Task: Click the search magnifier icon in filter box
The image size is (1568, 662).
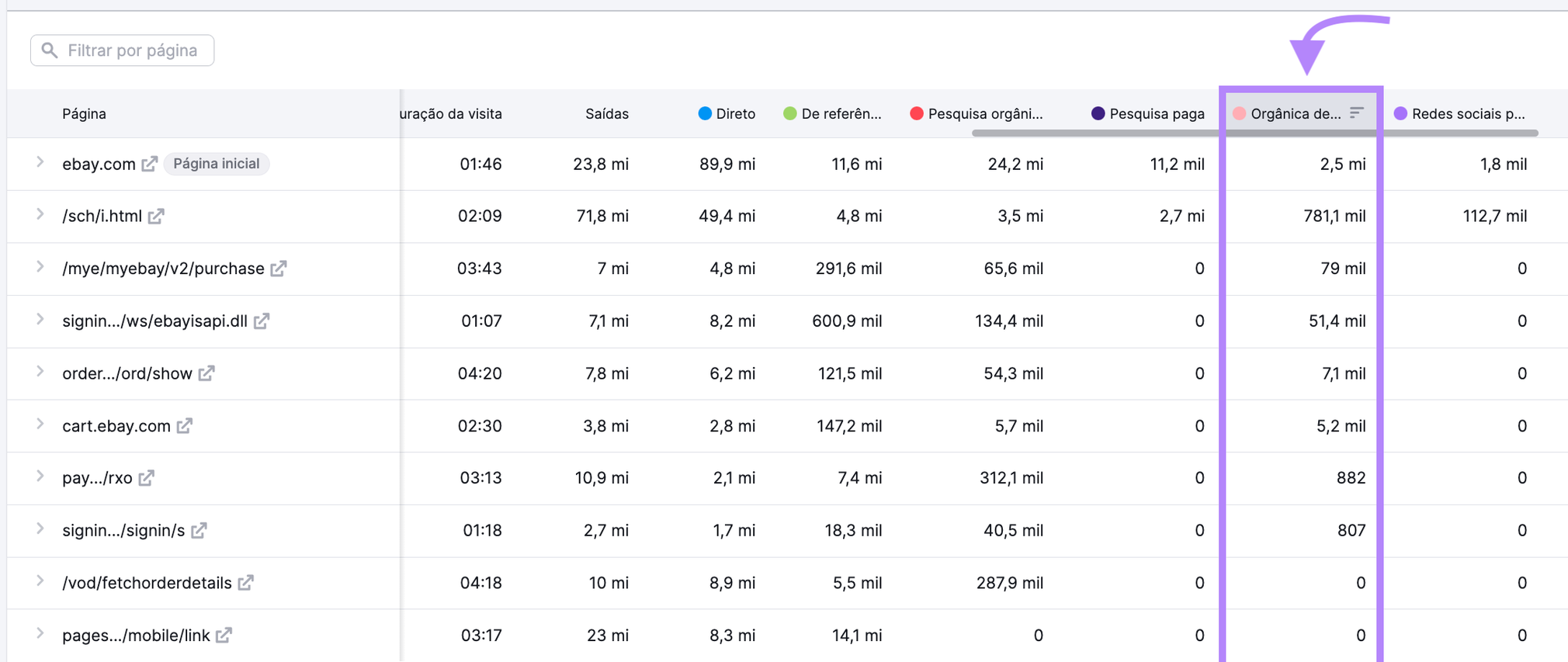Action: point(50,50)
